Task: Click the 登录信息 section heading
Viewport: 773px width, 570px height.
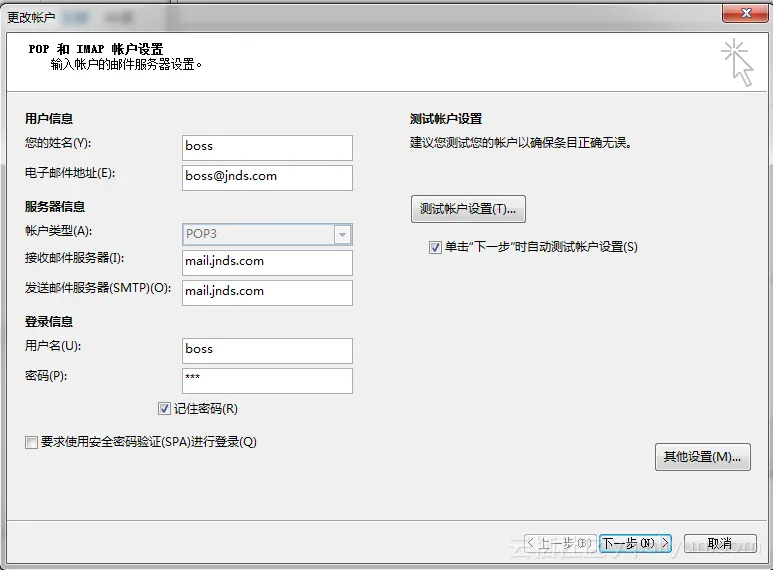Action: tap(49, 322)
